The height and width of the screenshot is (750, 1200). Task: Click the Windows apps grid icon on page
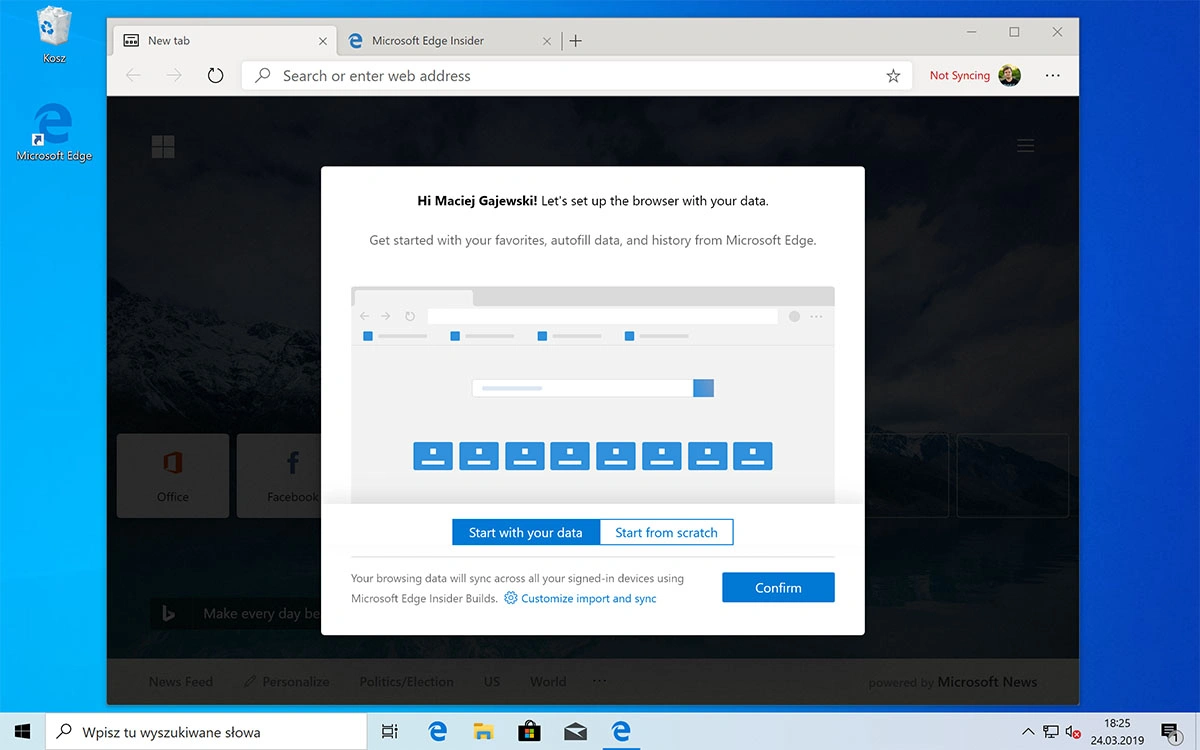coord(163,147)
